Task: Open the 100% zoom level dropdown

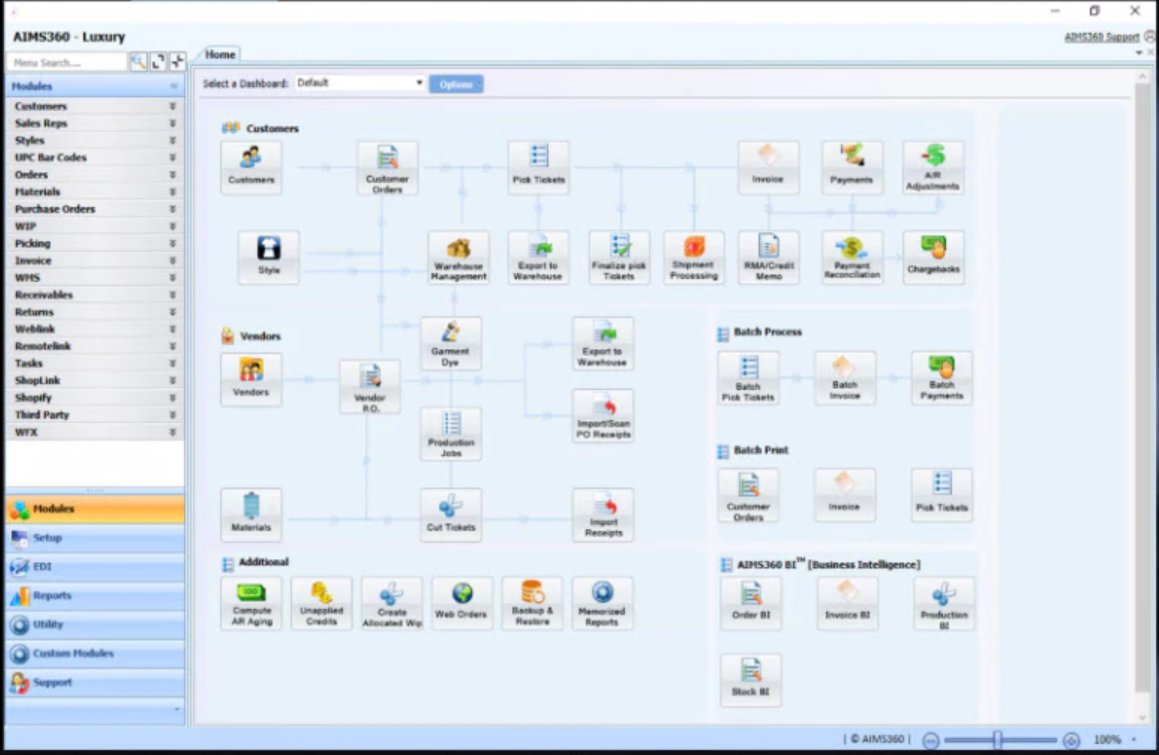Action: pyautogui.click(x=1135, y=739)
